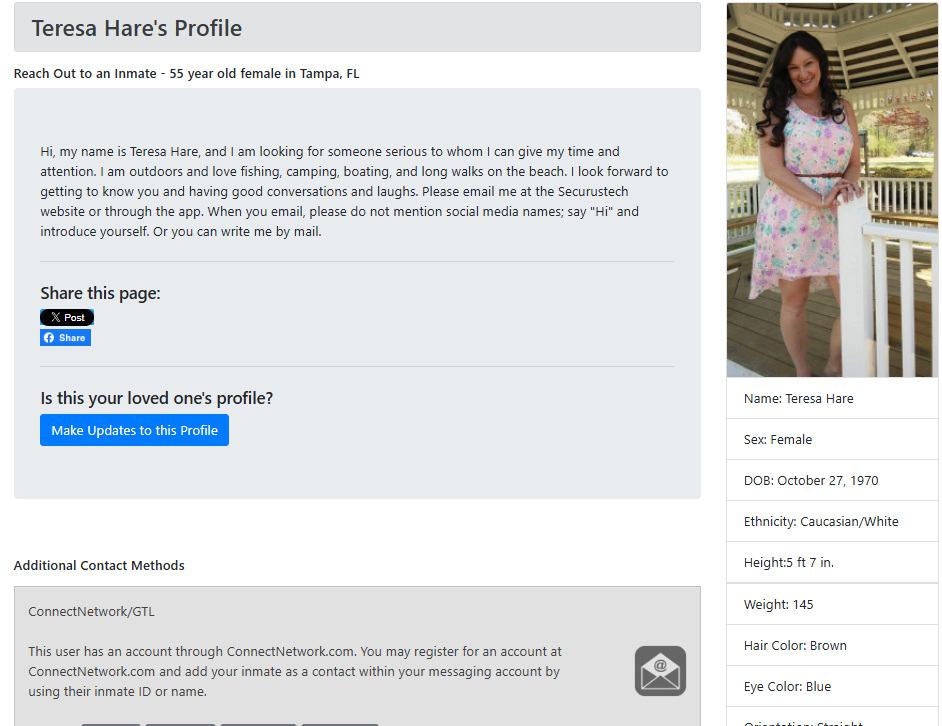The width and height of the screenshot is (942, 726).
Task: Select the text "Name: Teresa Hare"
Action: point(798,398)
